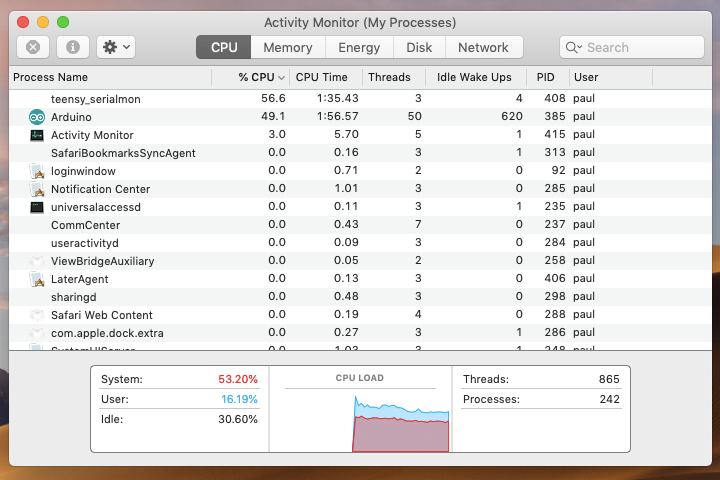Sort by Process Name column

pos(110,77)
